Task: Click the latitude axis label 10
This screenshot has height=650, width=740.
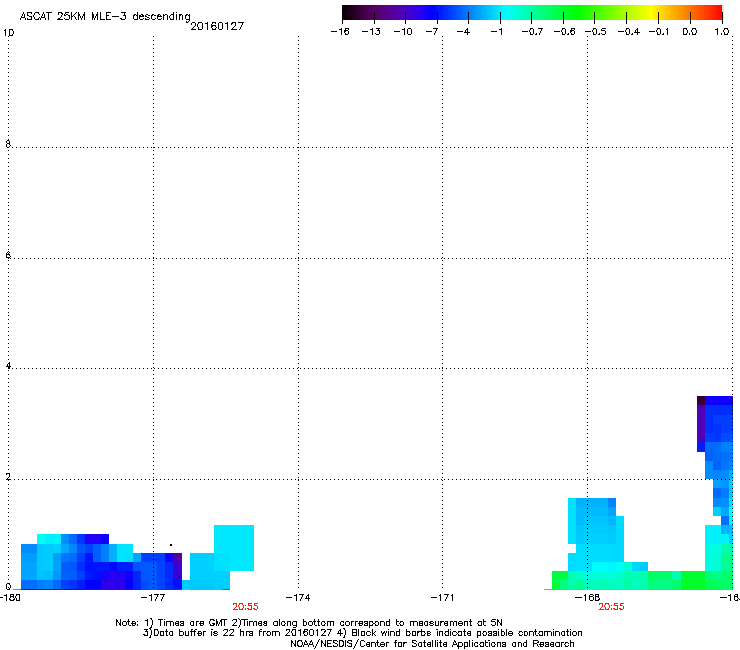Action: [x=8, y=33]
